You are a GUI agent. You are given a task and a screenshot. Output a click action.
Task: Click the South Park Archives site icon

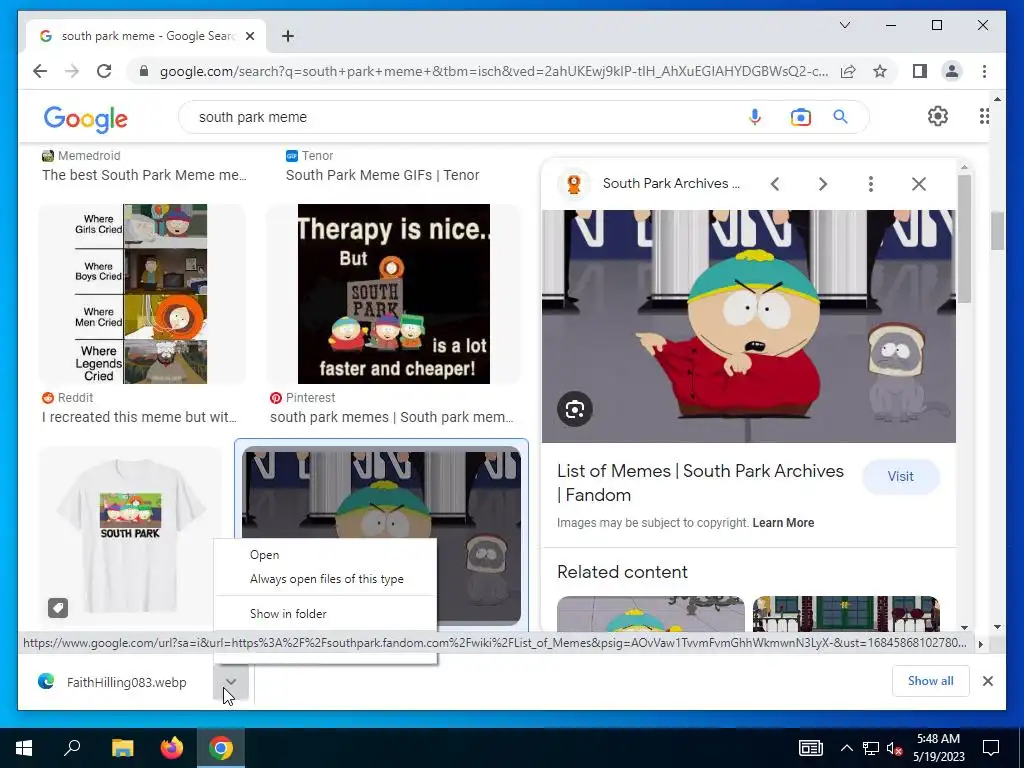574,184
